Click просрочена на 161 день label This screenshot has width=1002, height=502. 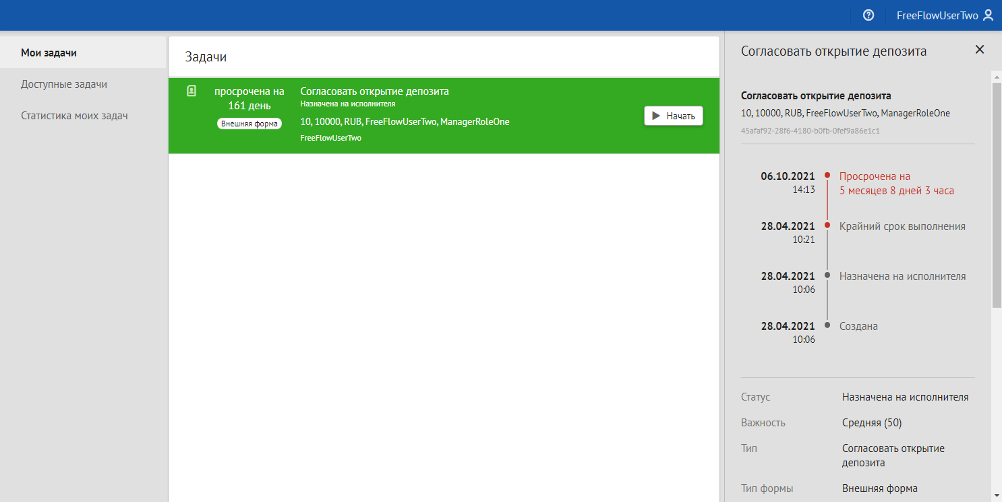(x=249, y=98)
